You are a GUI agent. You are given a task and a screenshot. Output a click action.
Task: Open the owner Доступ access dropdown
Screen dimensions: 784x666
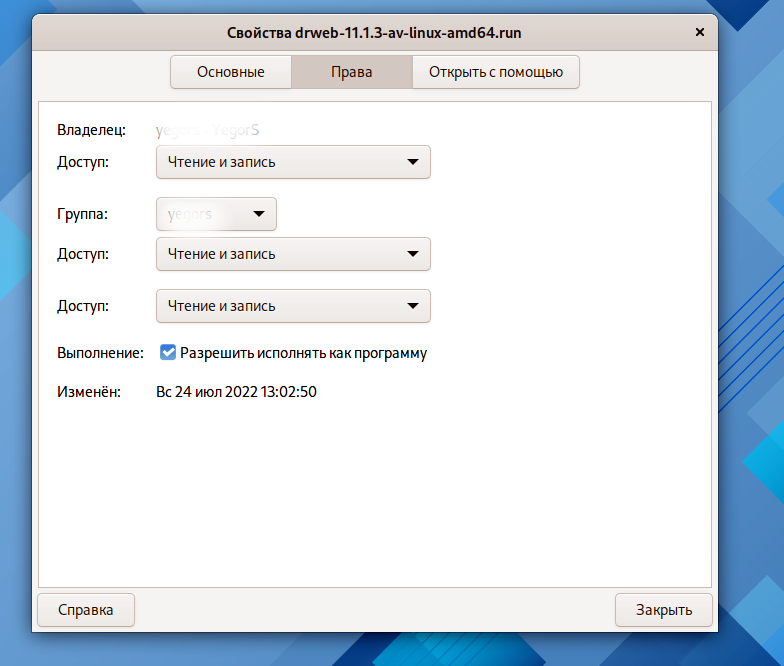click(x=293, y=162)
